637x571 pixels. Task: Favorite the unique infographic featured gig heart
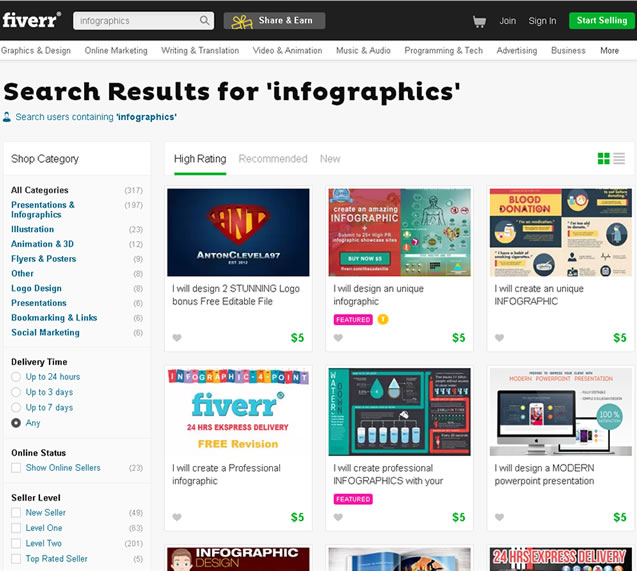coord(338,337)
